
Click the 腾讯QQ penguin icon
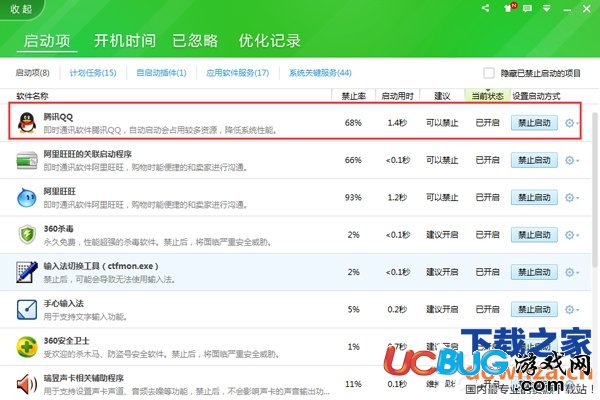coord(27,123)
